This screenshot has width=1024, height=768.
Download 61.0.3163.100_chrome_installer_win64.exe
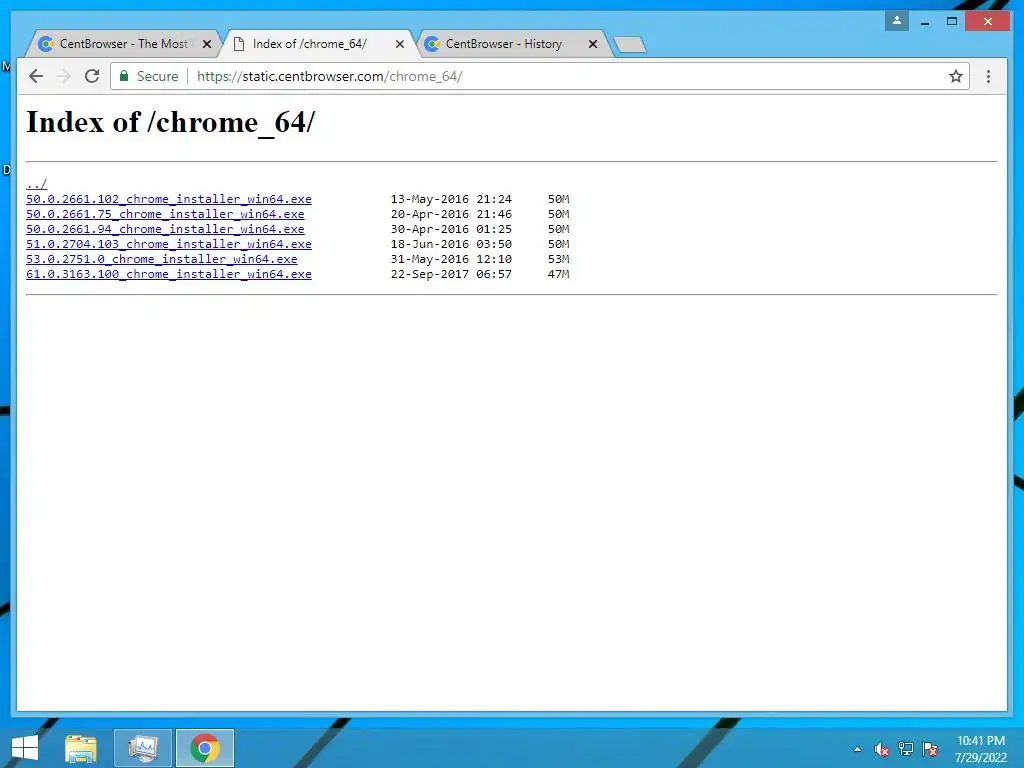[168, 274]
